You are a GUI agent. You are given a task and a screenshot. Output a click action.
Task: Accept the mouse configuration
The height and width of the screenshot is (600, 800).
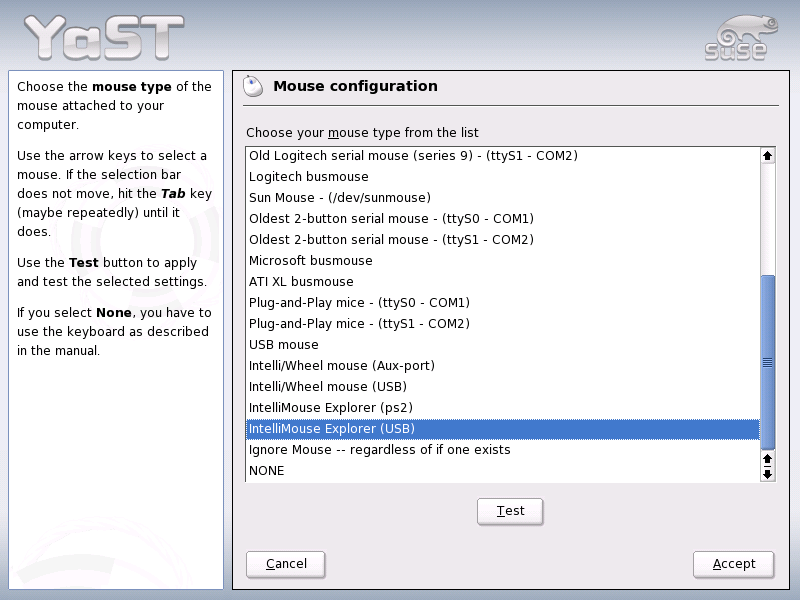tap(734, 564)
